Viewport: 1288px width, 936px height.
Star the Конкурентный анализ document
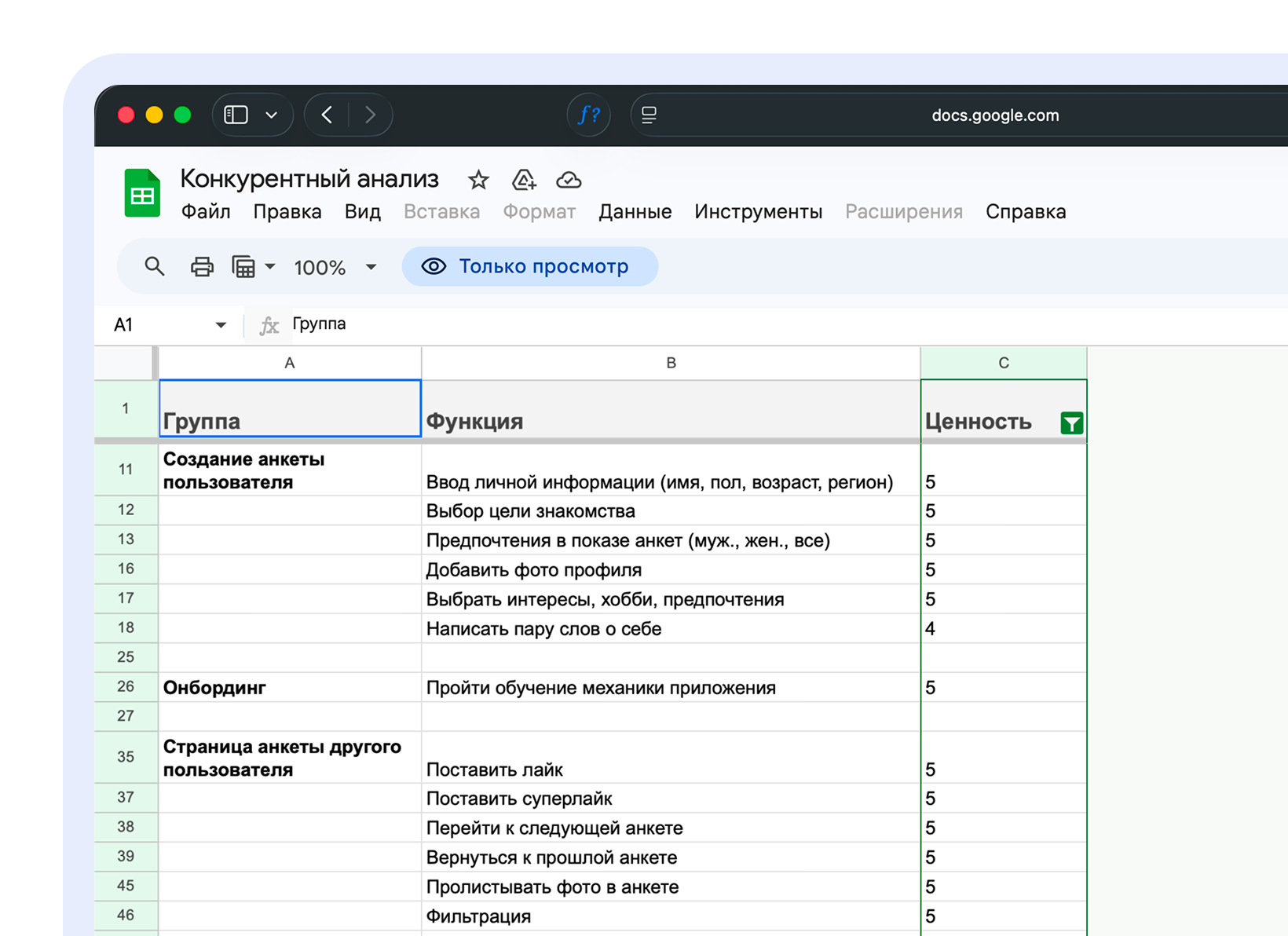(x=478, y=181)
